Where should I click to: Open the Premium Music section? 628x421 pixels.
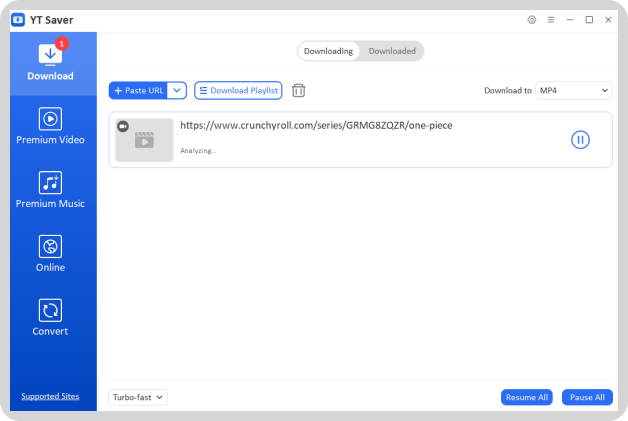pyautogui.click(x=50, y=190)
